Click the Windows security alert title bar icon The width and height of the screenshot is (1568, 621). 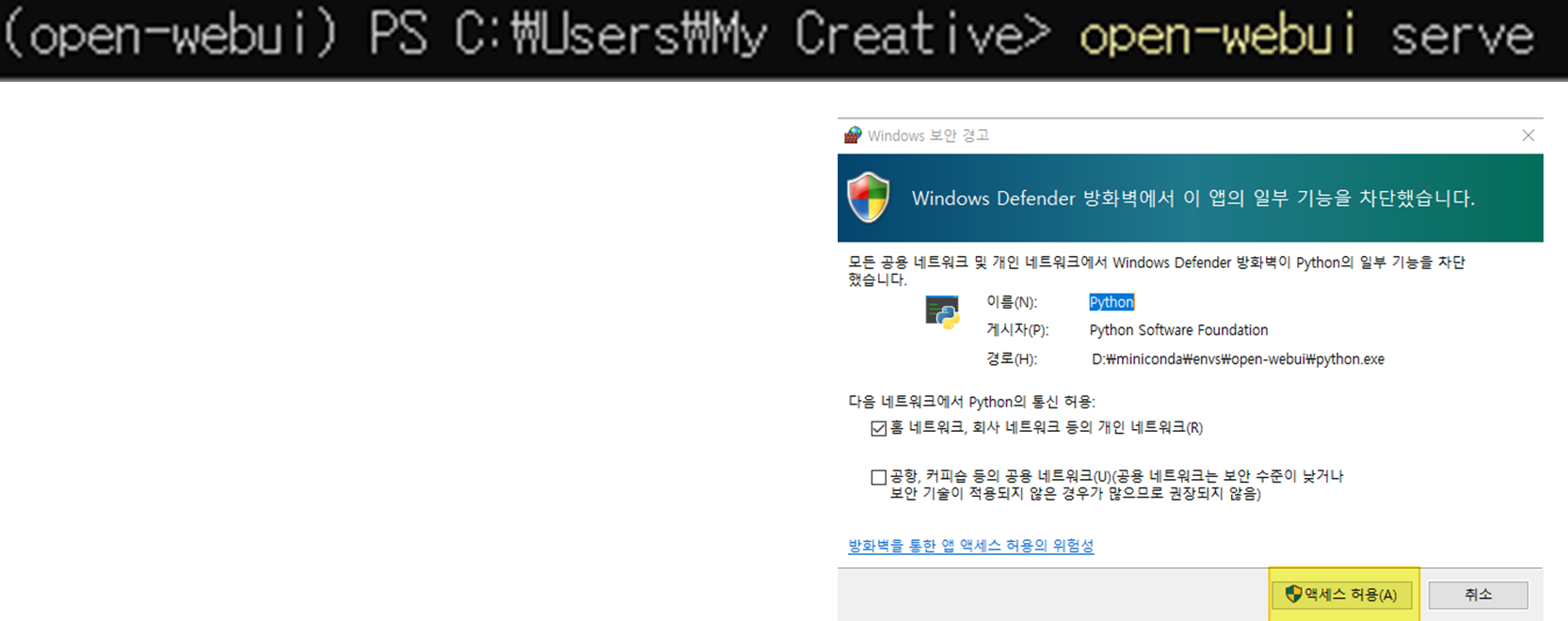click(853, 135)
